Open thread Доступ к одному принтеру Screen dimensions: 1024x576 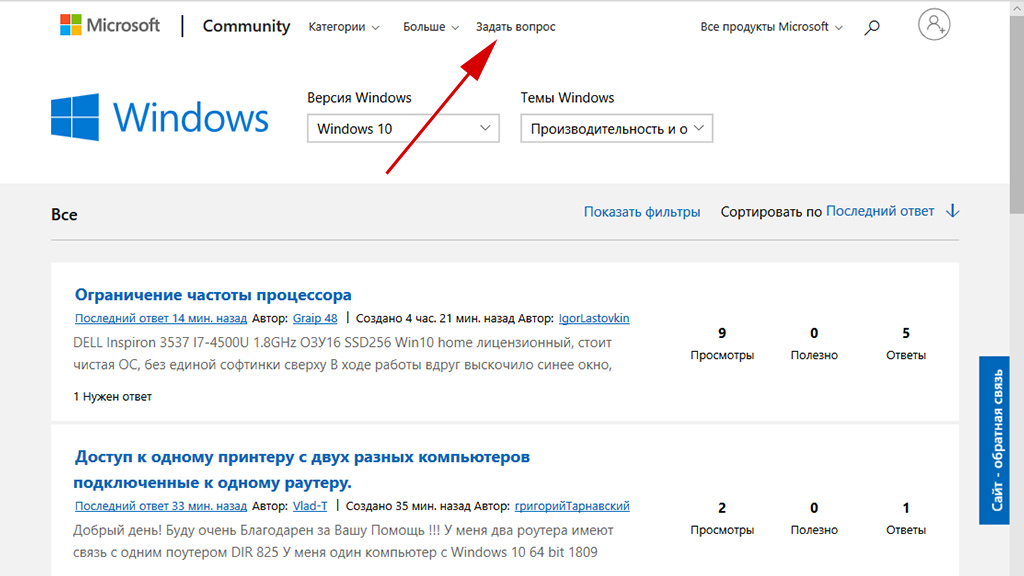point(302,470)
